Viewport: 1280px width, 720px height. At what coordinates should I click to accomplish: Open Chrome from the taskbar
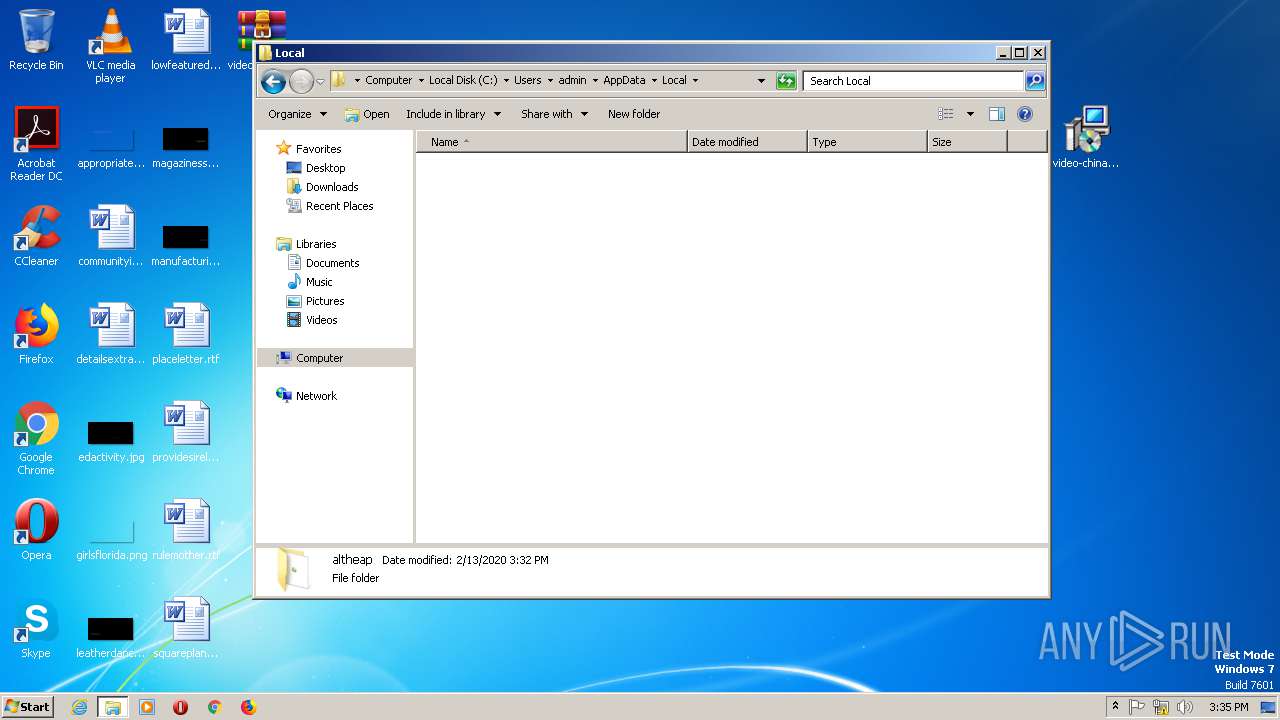point(214,707)
